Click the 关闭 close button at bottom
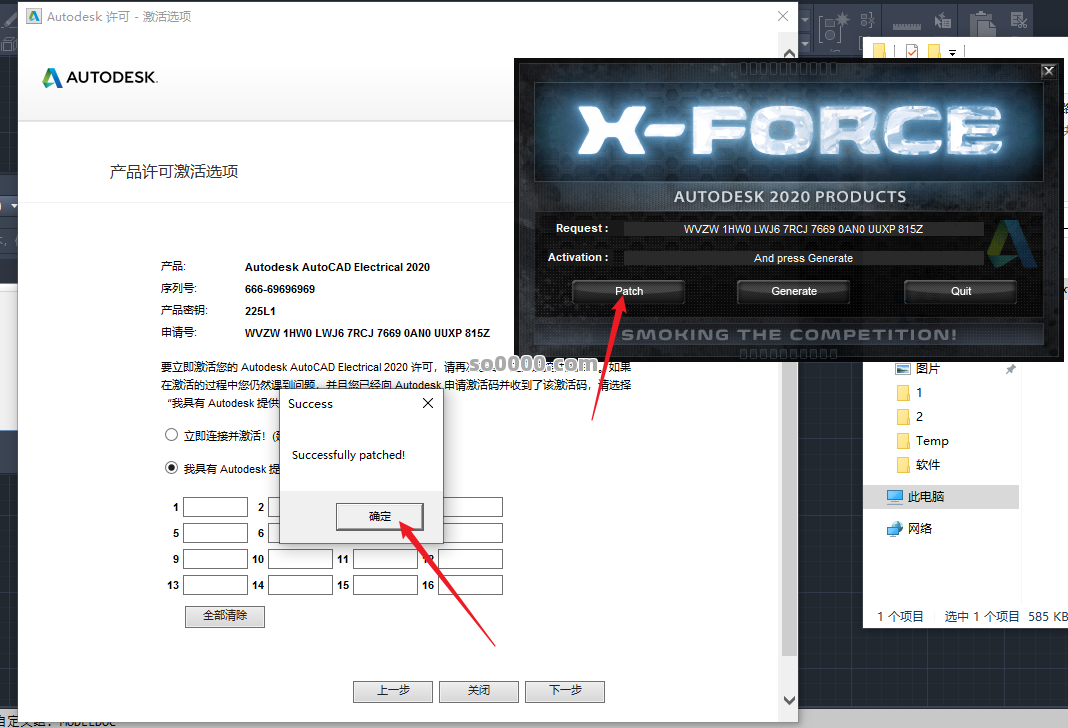Image resolution: width=1068 pixels, height=728 pixels. 479,691
